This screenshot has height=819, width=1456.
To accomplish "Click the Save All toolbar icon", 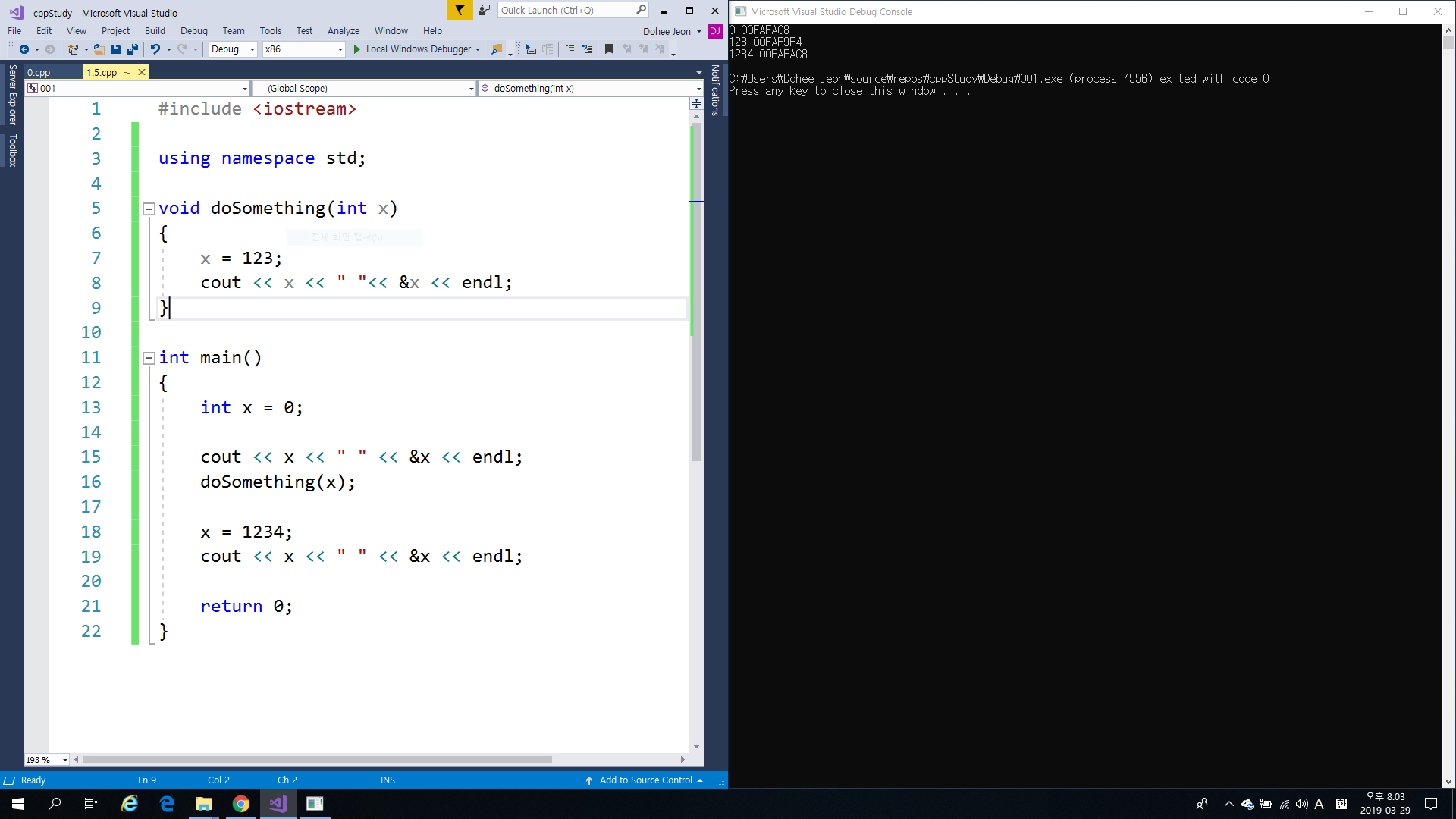I will coord(133,49).
